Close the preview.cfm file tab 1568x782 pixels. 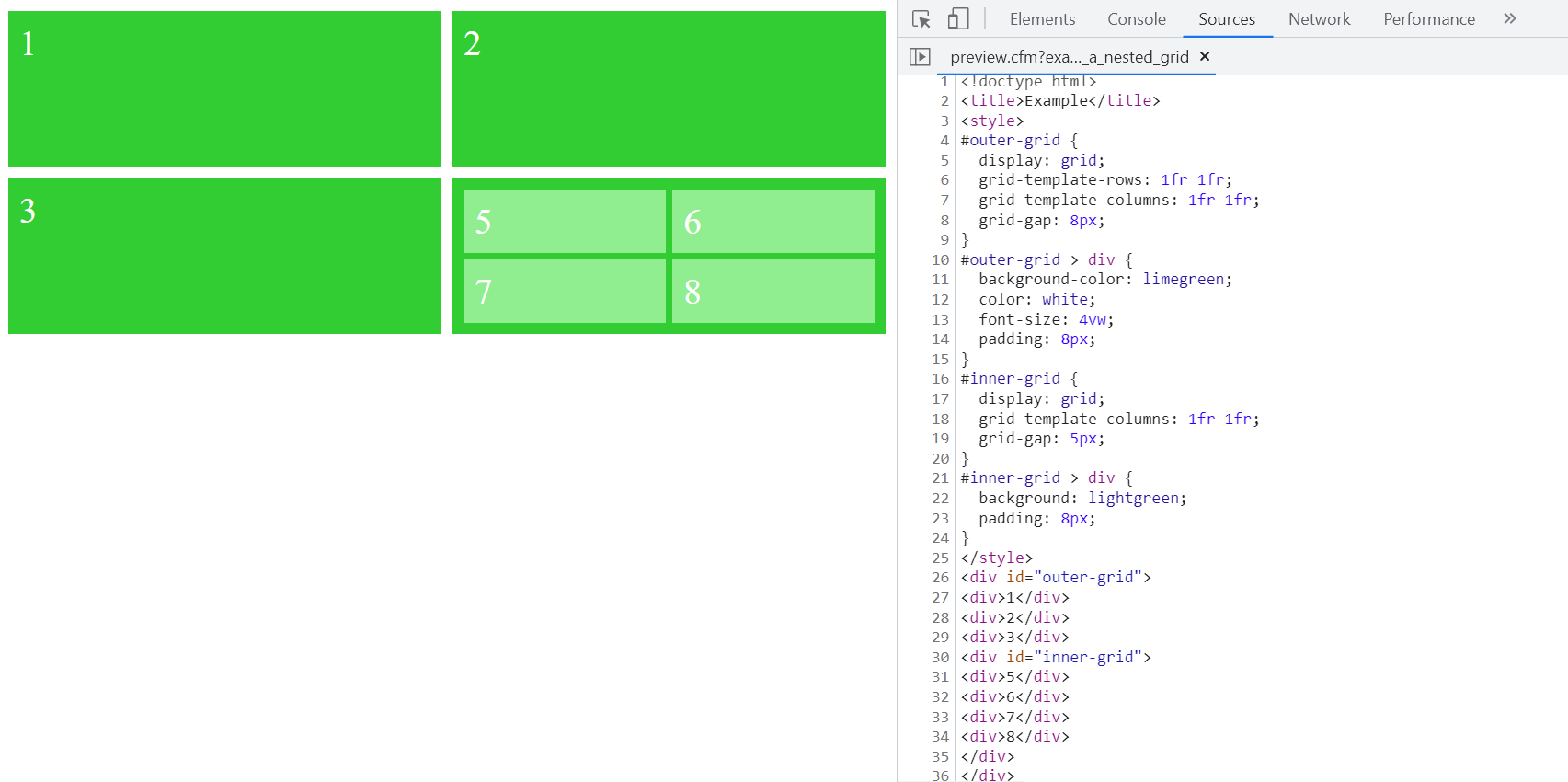tap(1205, 57)
